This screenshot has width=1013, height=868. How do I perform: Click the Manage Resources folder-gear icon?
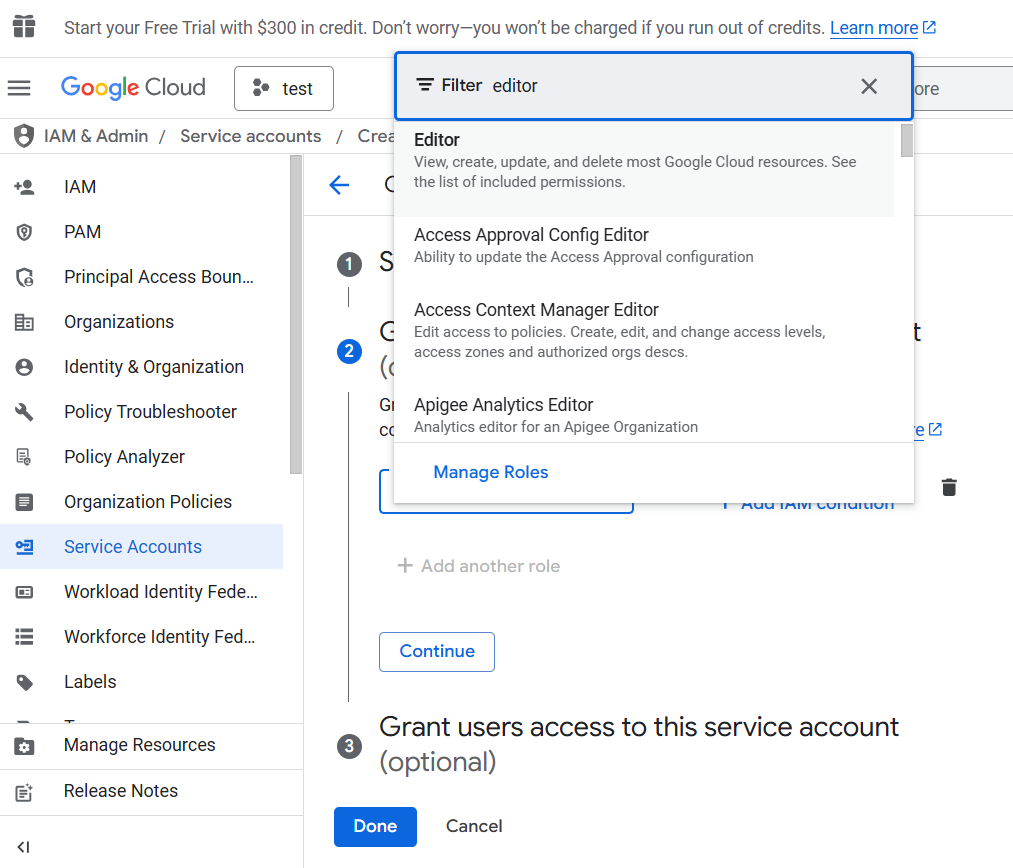[x=24, y=746]
